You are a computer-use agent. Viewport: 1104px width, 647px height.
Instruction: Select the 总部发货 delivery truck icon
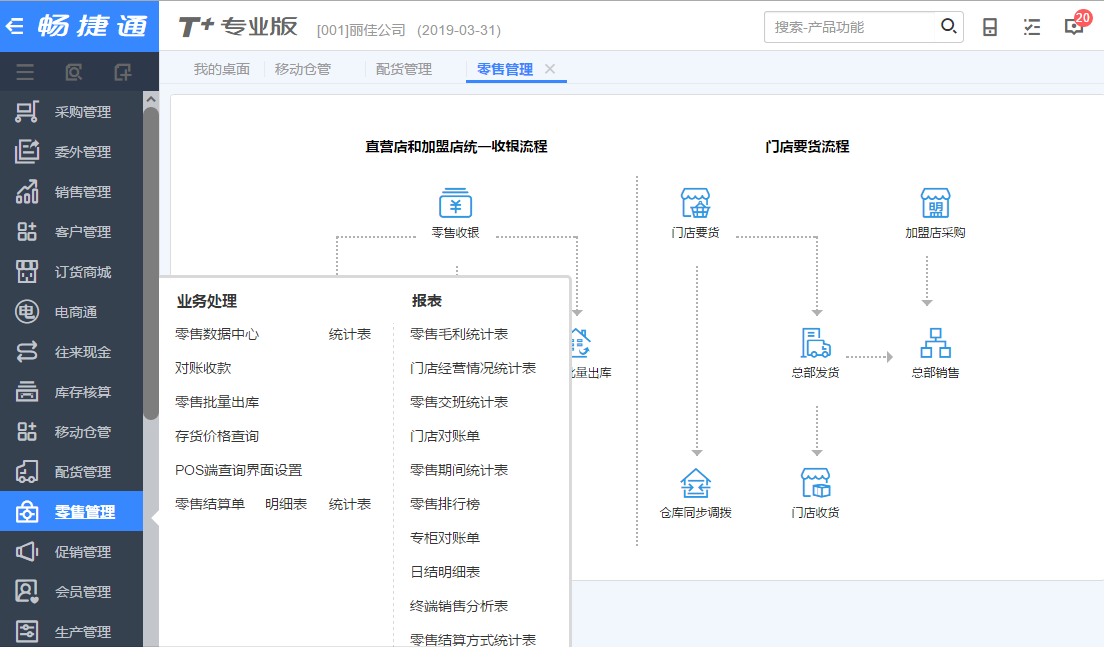(815, 343)
